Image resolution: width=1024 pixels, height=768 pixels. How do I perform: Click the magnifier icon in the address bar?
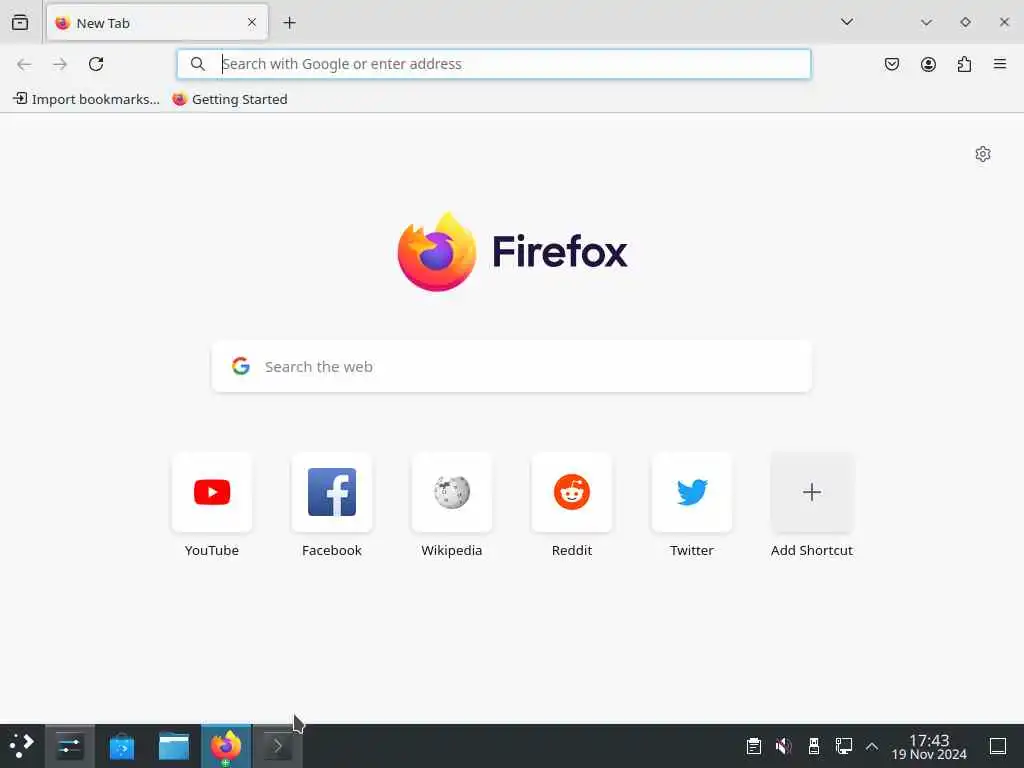197,64
